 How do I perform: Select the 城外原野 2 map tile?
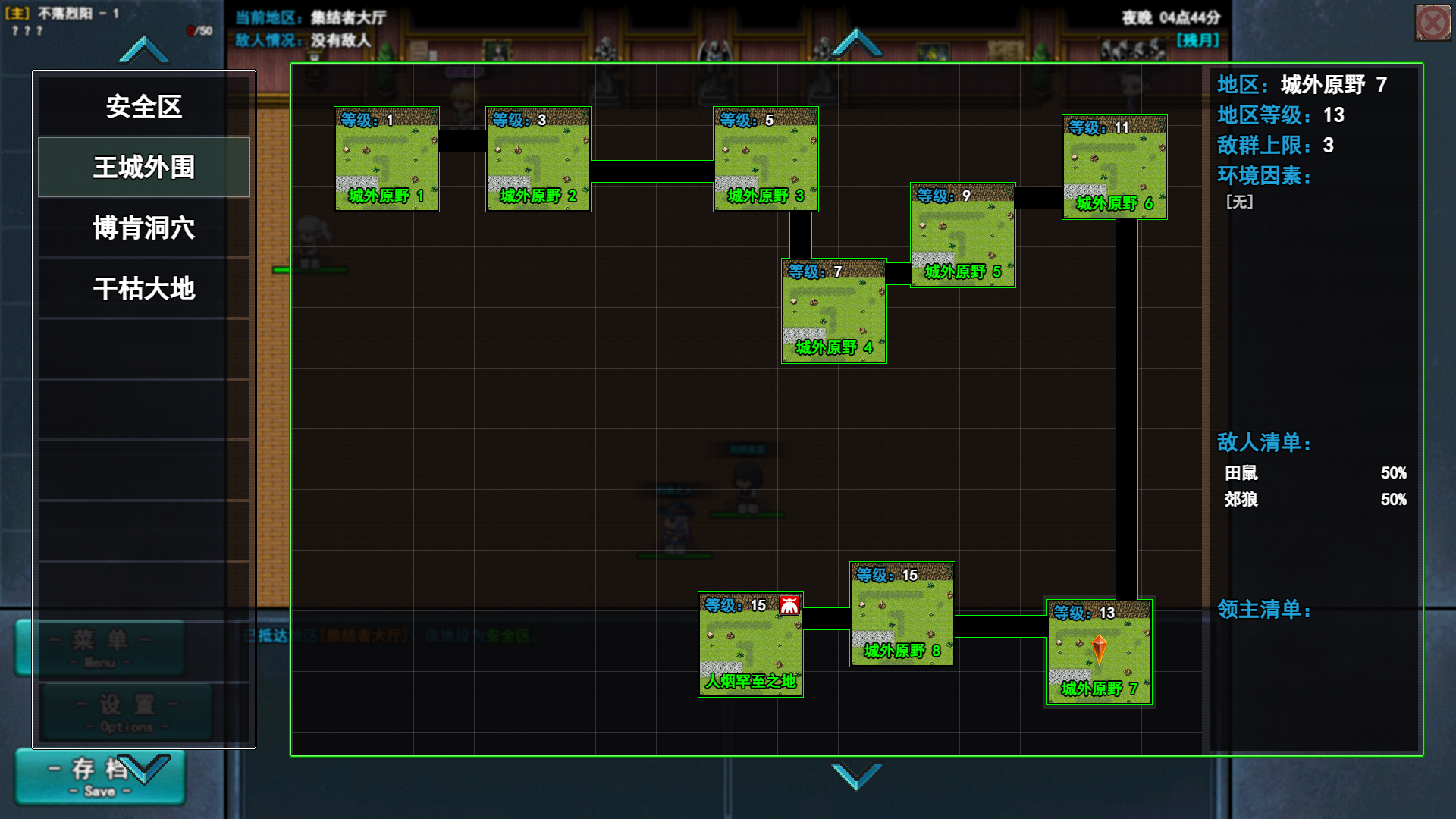point(538,159)
